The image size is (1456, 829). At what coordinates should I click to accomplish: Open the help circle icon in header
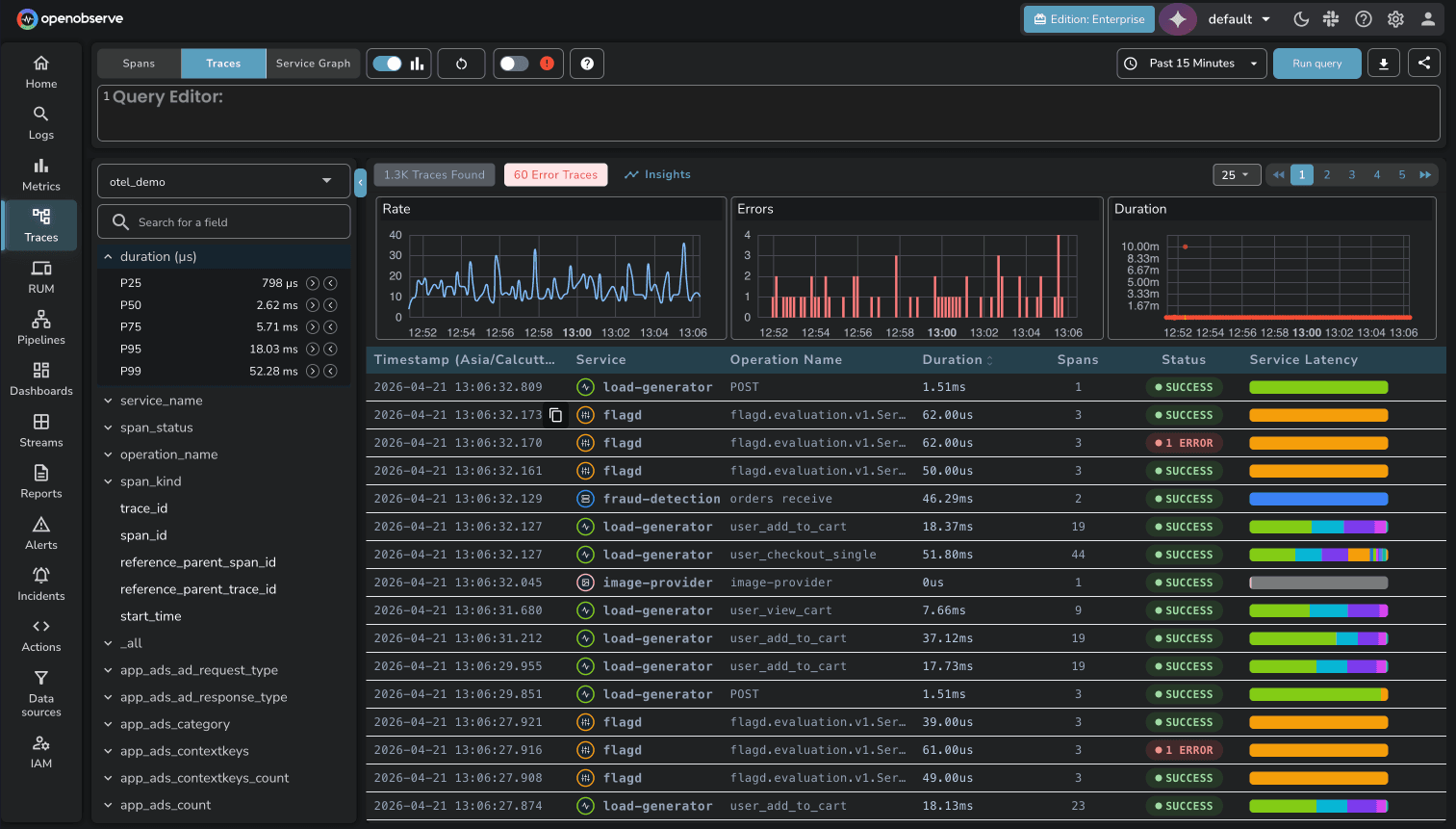[x=1364, y=19]
